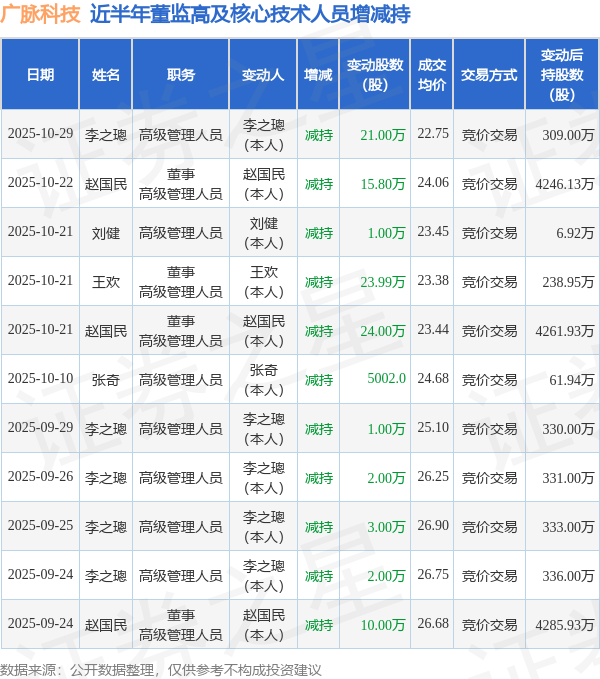Select the 成交均价 column header
Screen dimensions: 600x679
pyautogui.click(x=432, y=74)
